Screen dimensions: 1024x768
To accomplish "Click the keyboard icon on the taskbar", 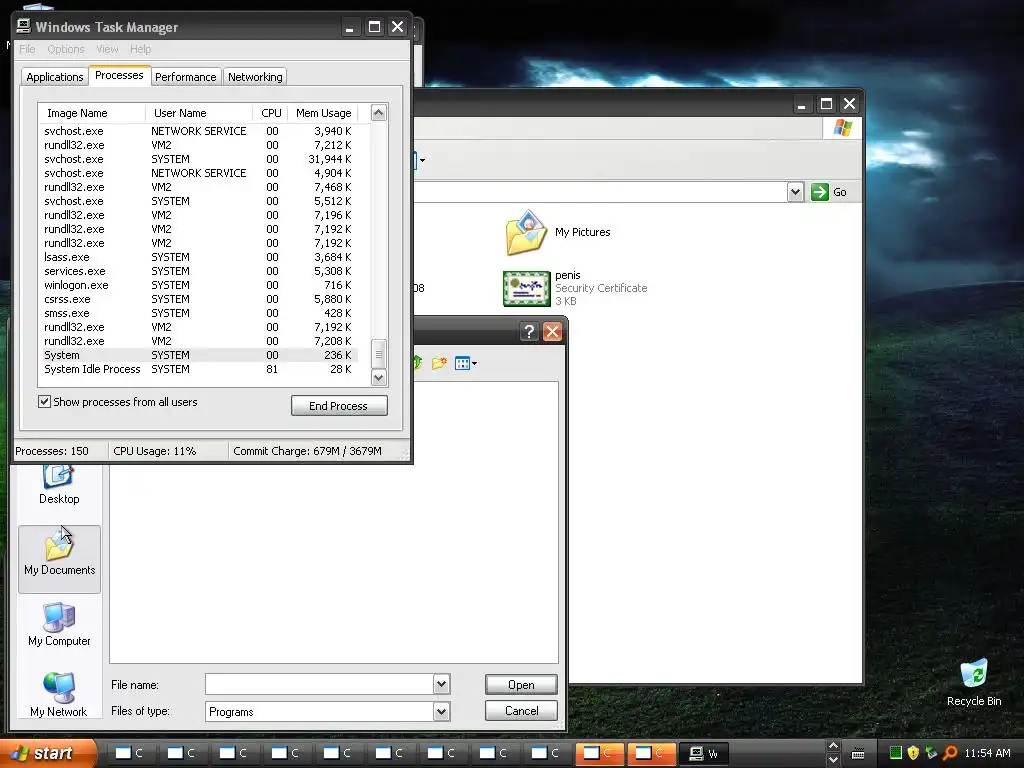I will coord(858,754).
